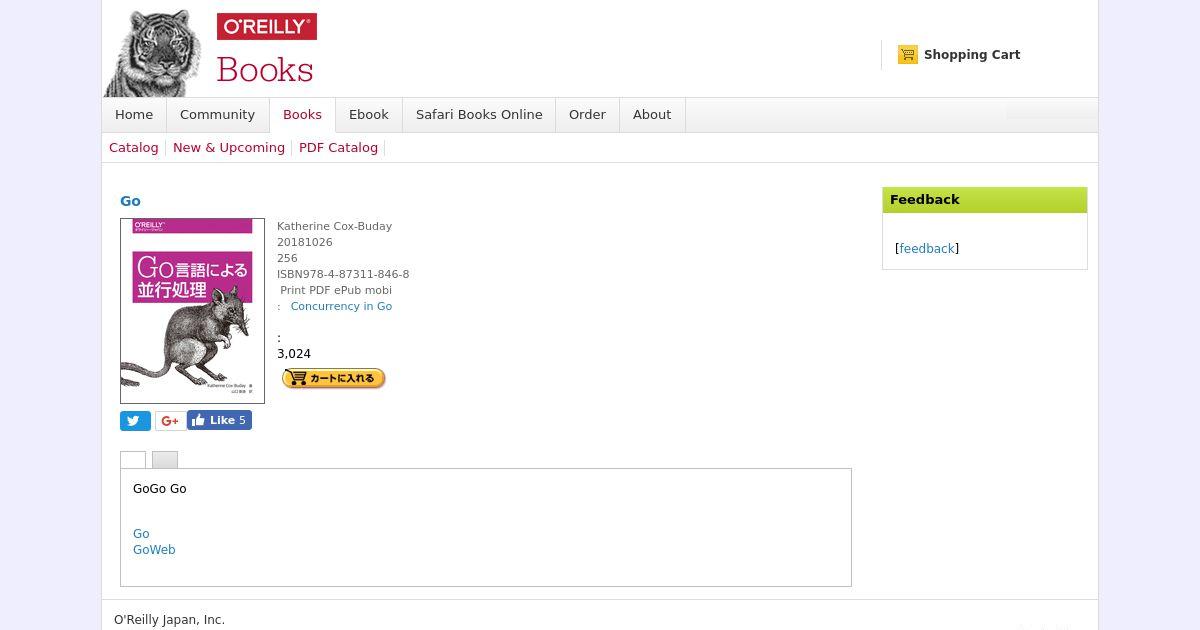The width and height of the screenshot is (1200, 630).
Task: Click the red O'Reilly Books logo
Action: [x=266, y=48]
